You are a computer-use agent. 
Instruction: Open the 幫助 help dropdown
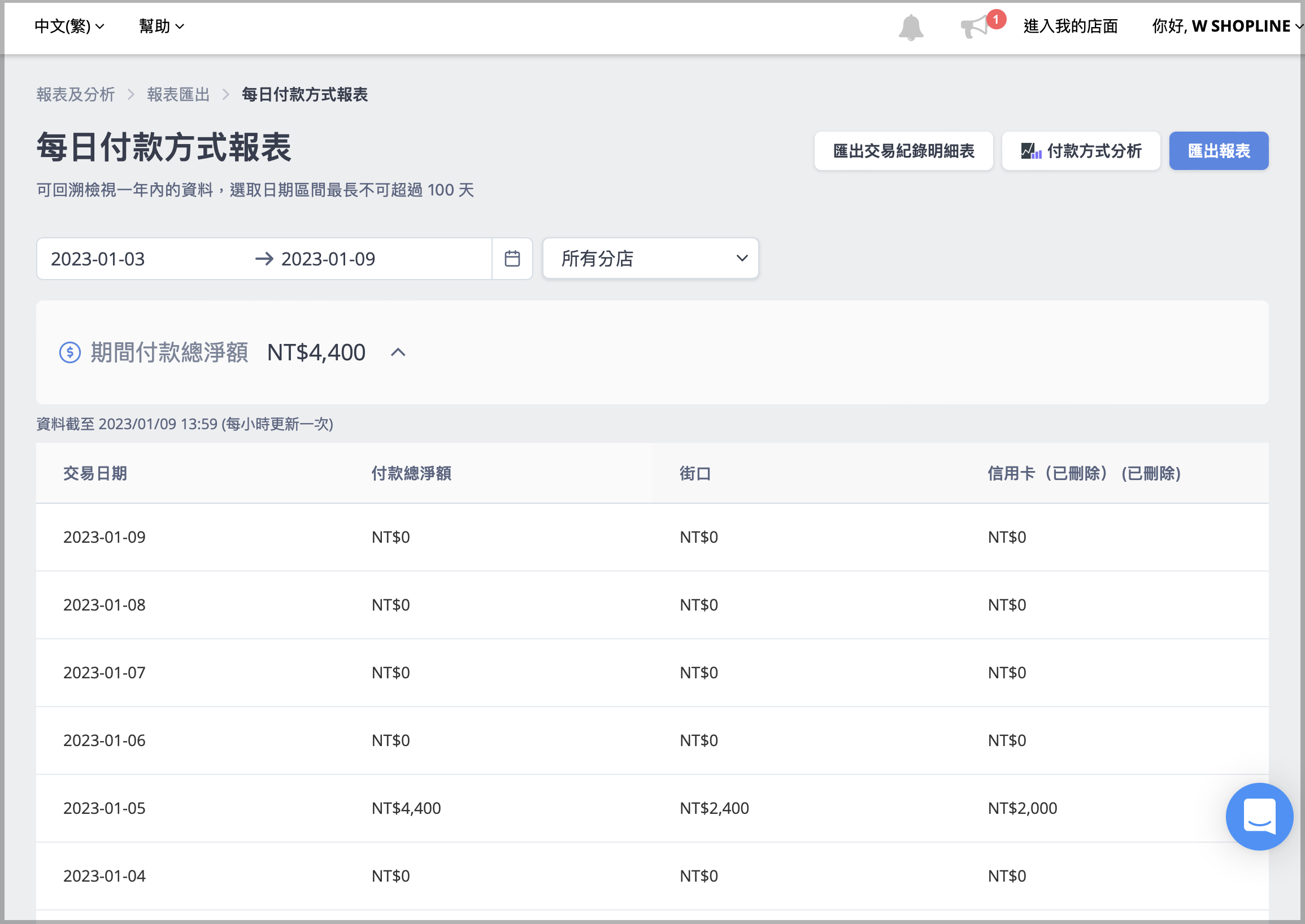162,26
